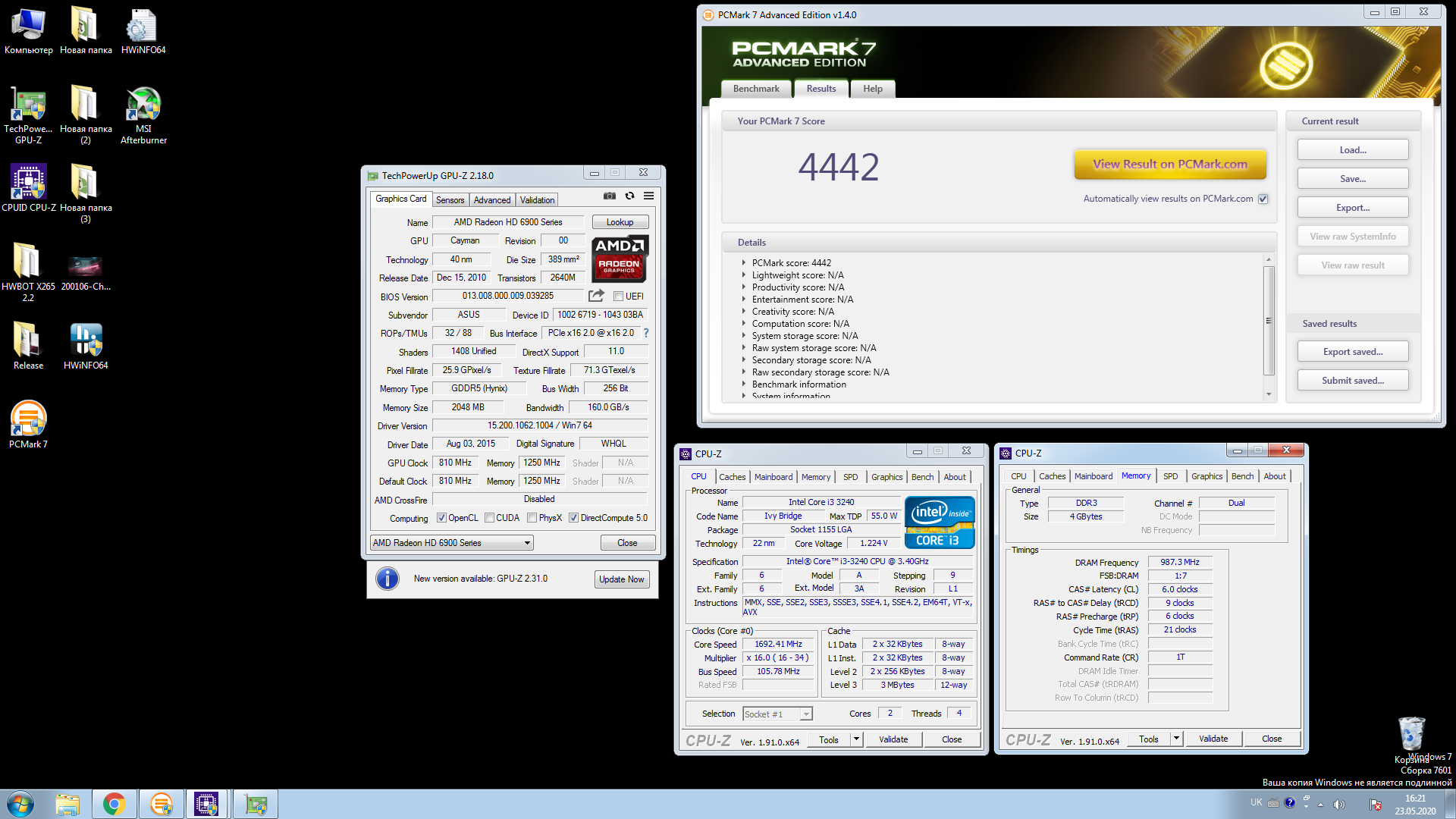Click Update Now for GPU-Z
The height and width of the screenshot is (819, 1456).
pyautogui.click(x=621, y=579)
